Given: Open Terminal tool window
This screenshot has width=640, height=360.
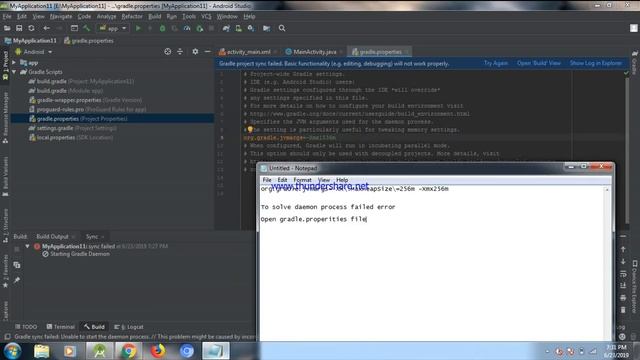Looking at the screenshot, I should [x=60, y=327].
